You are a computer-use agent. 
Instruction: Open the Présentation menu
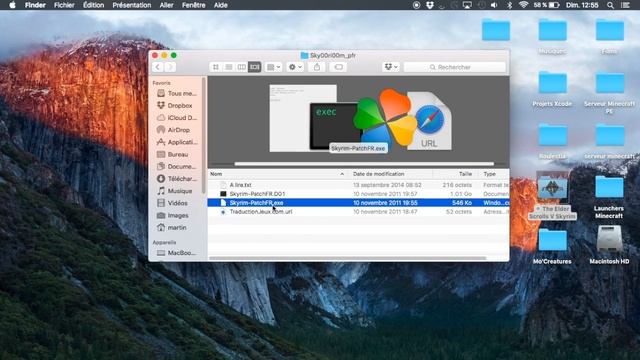tap(132, 5)
